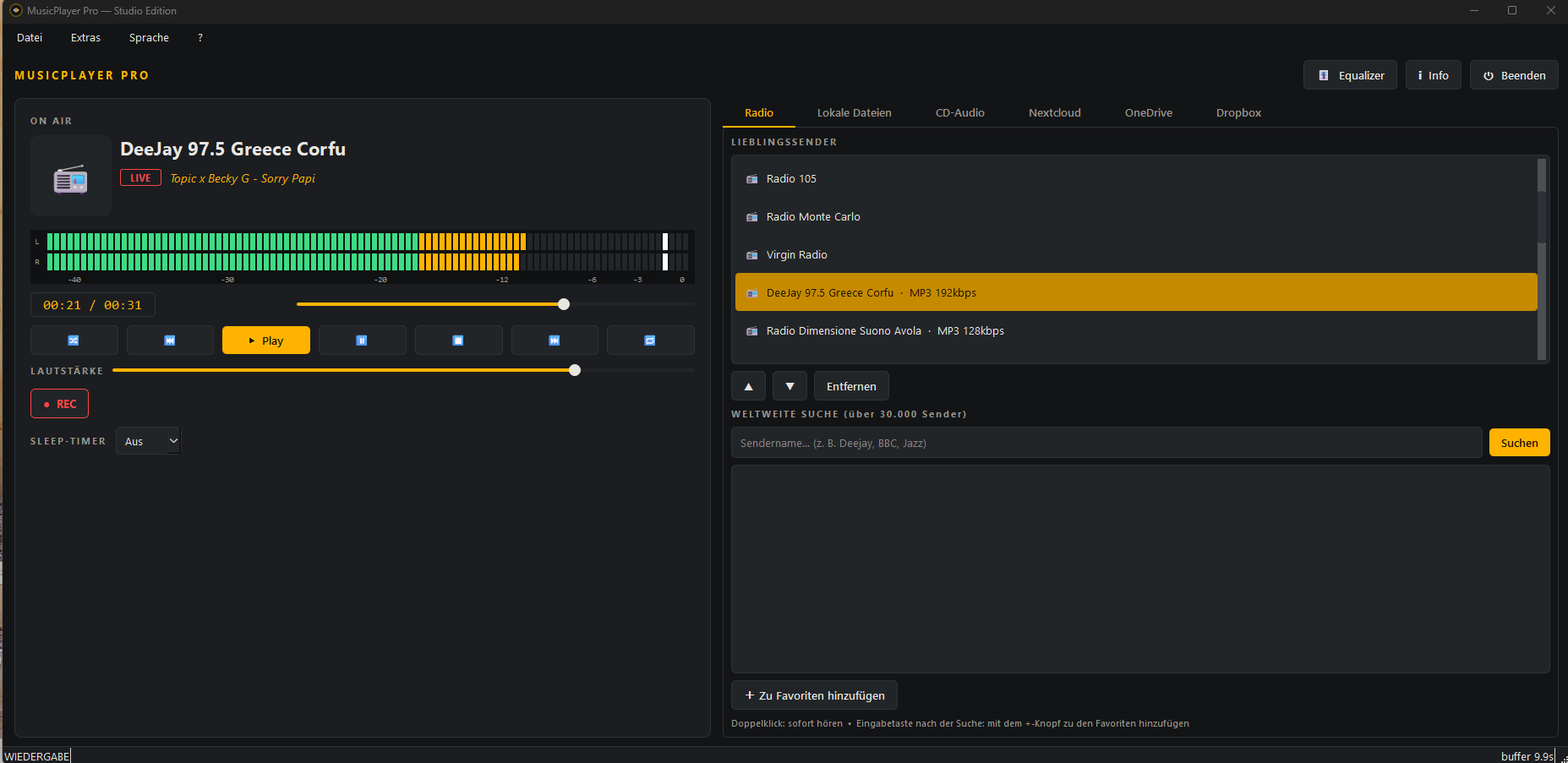Open the Info dialog

(1433, 75)
